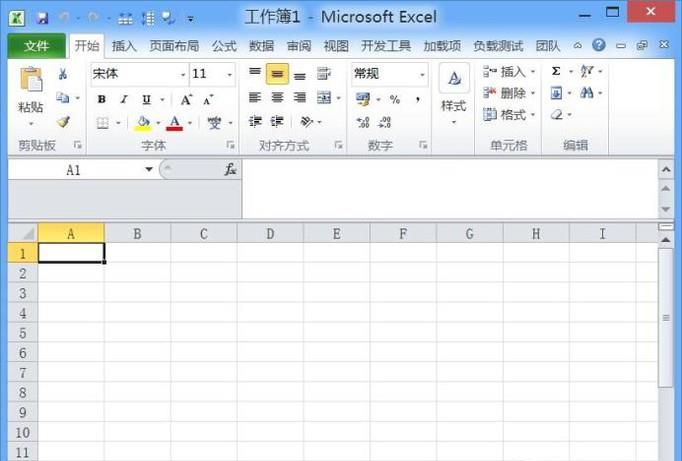Viewport: 682px width, 461px height.
Task: Open the 文件 File tab
Action: tap(37, 46)
